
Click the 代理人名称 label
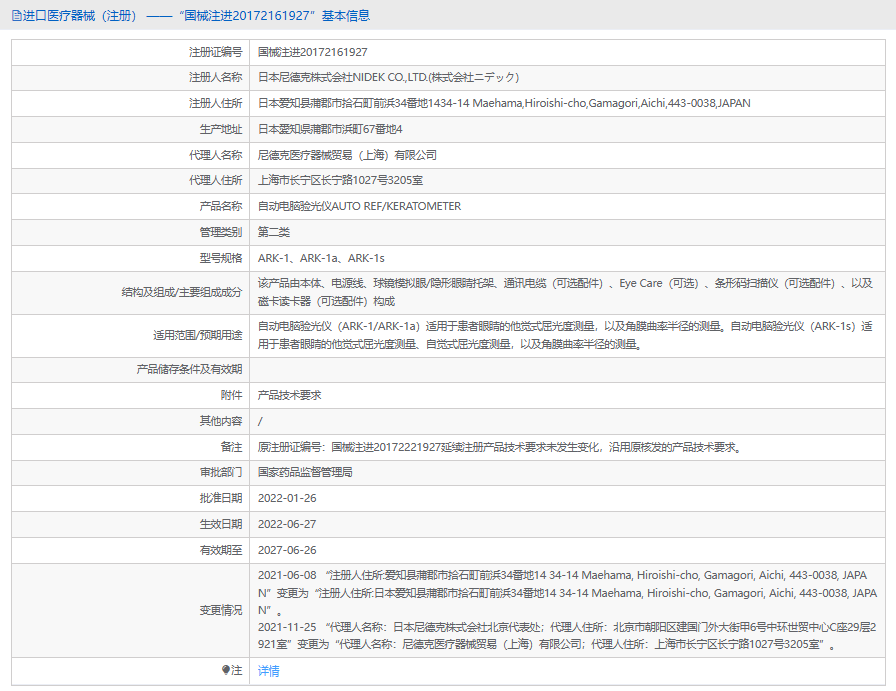coord(215,155)
